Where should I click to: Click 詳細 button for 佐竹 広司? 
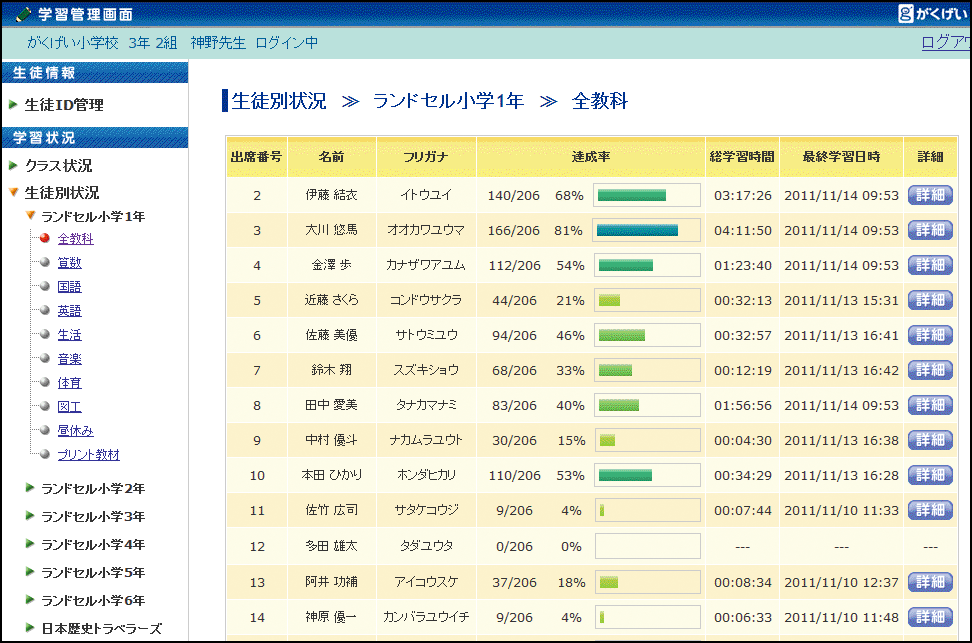coord(930,510)
